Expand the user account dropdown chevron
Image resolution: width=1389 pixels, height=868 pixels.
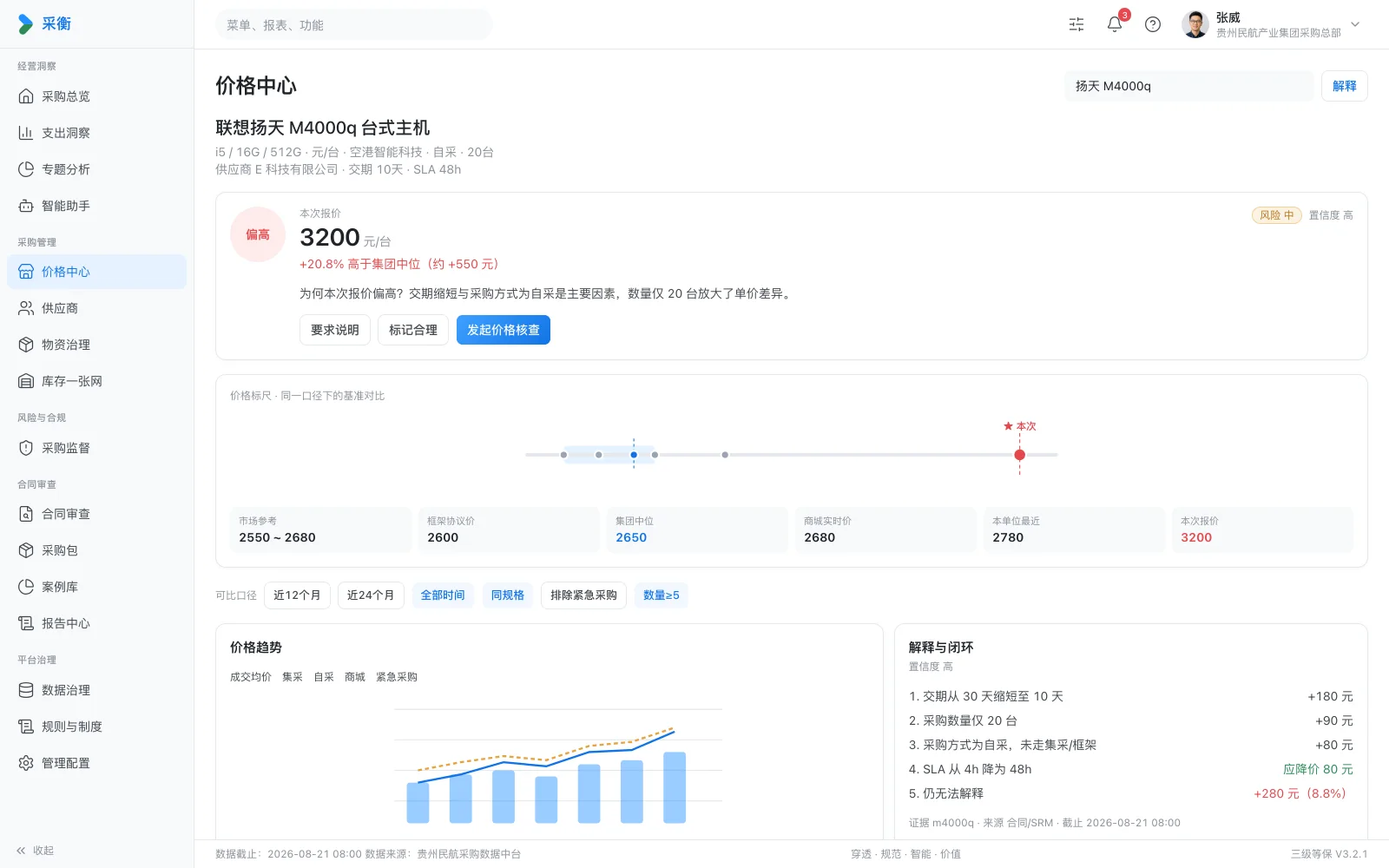1355,24
